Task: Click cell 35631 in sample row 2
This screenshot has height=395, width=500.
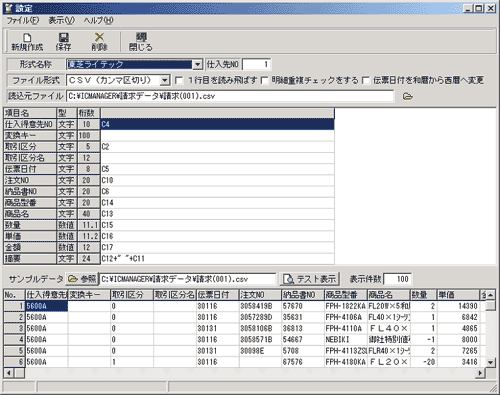Action: (x=303, y=317)
